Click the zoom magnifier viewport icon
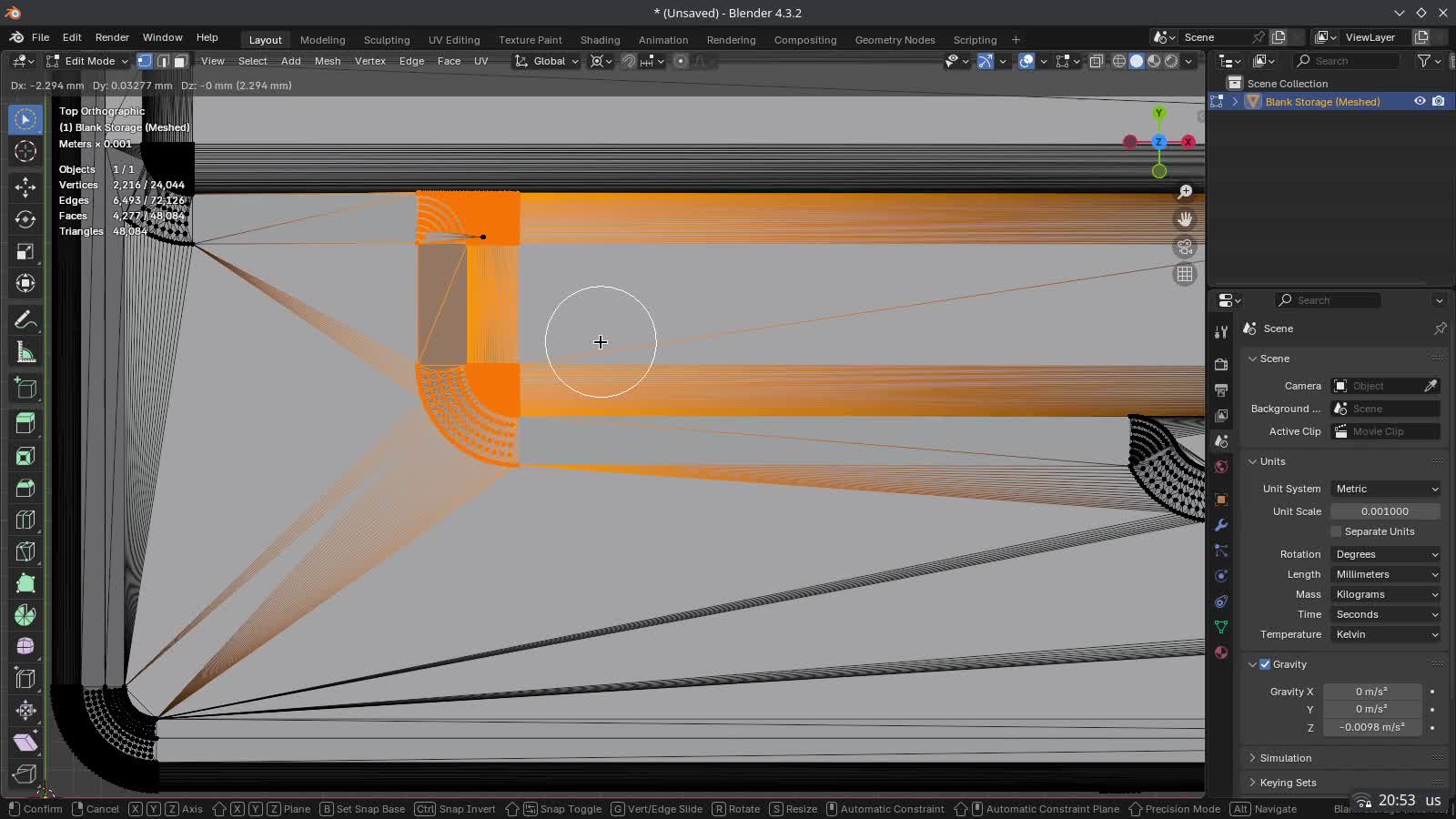The width and height of the screenshot is (1456, 819). click(1185, 192)
